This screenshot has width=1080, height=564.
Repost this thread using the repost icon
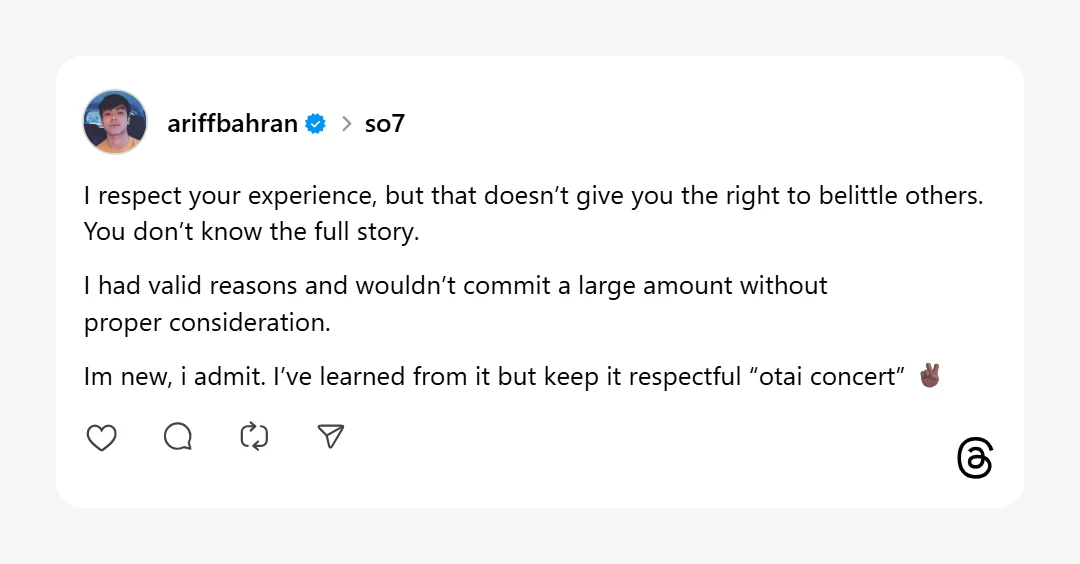click(x=254, y=437)
